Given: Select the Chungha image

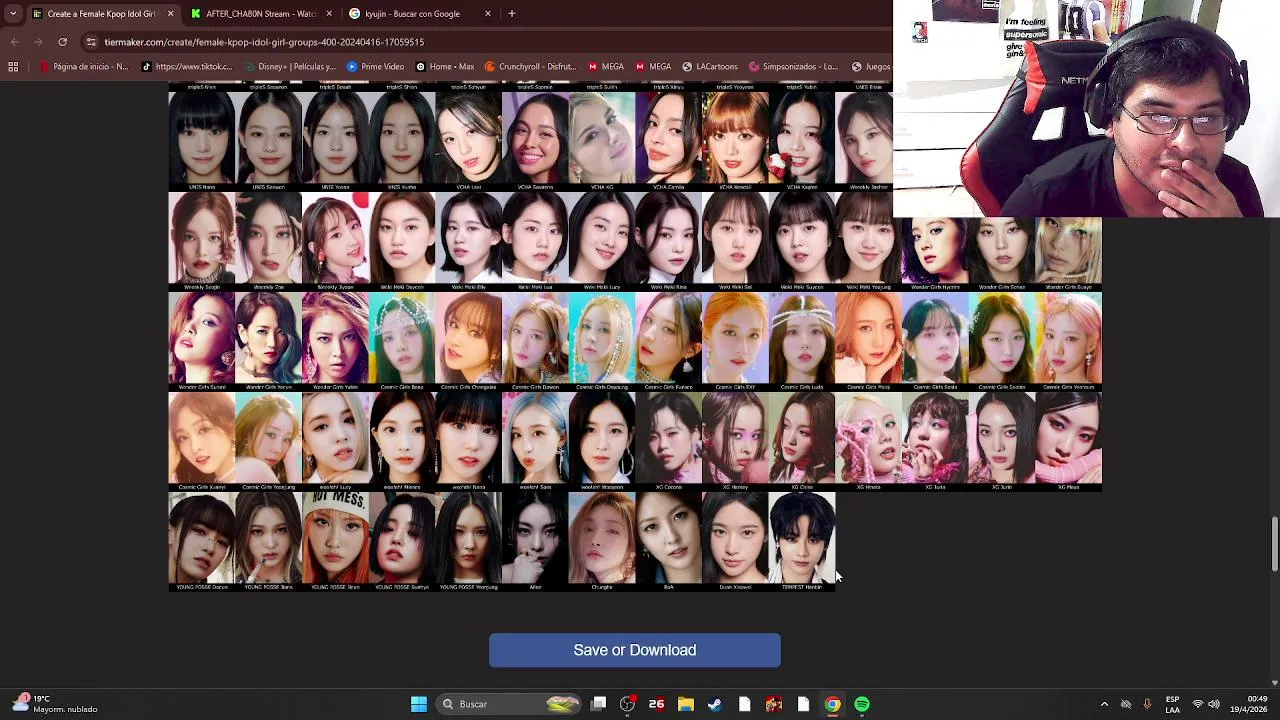Looking at the screenshot, I should pos(602,541).
